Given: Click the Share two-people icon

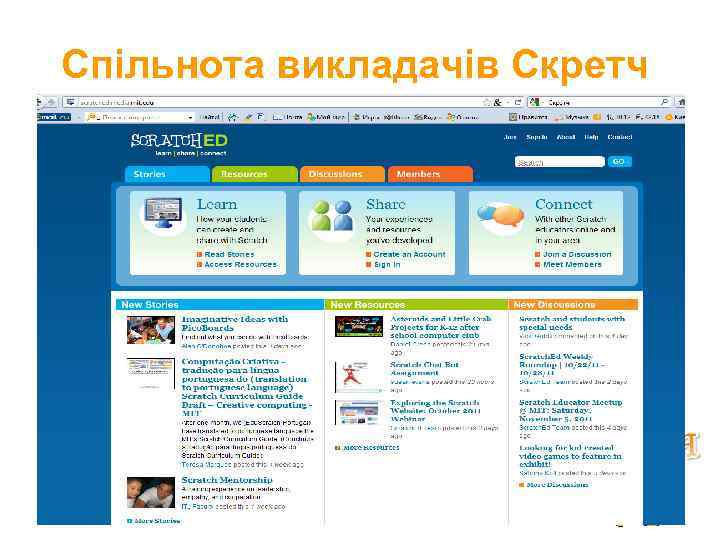Looking at the screenshot, I should (332, 215).
